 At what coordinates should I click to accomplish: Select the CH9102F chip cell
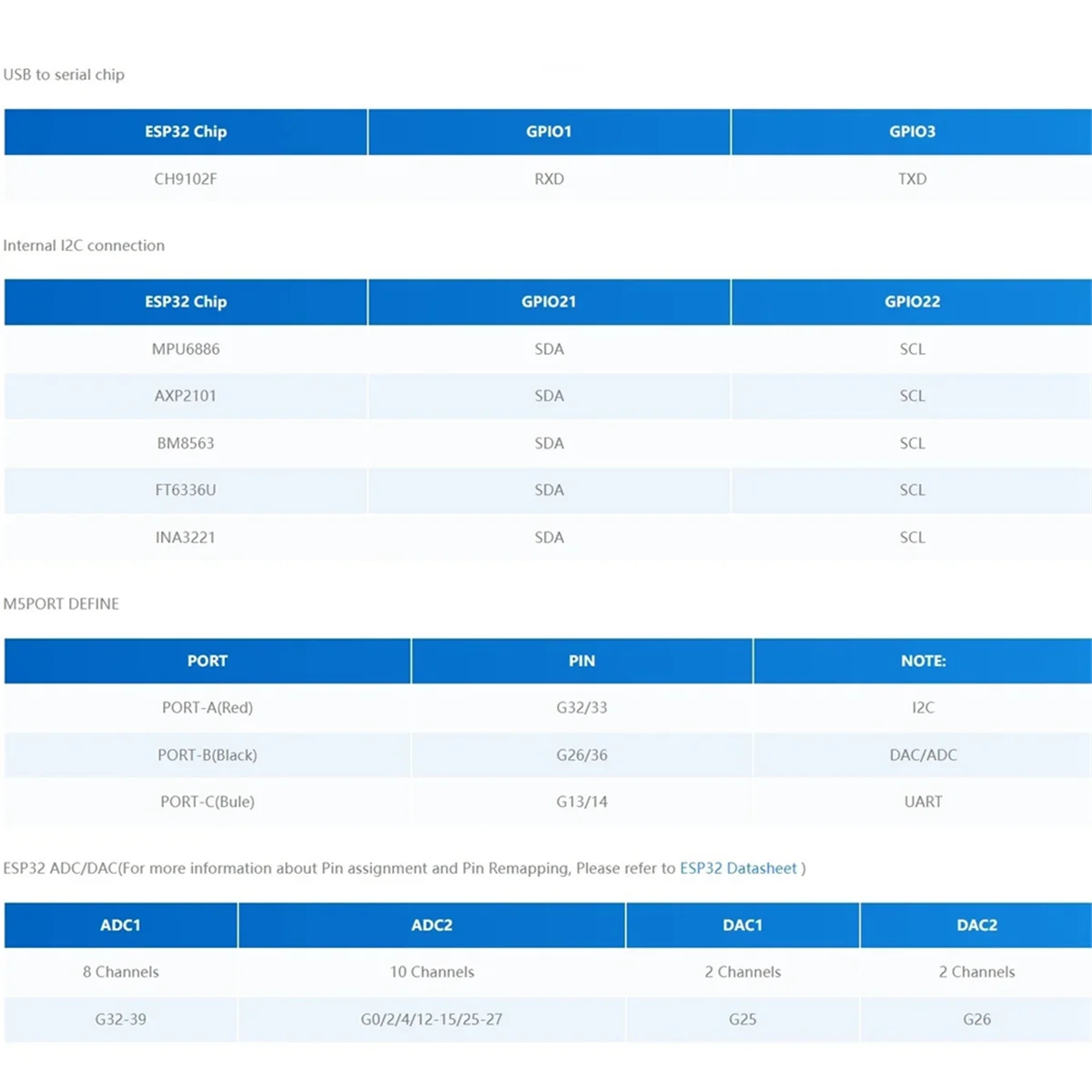186,178
